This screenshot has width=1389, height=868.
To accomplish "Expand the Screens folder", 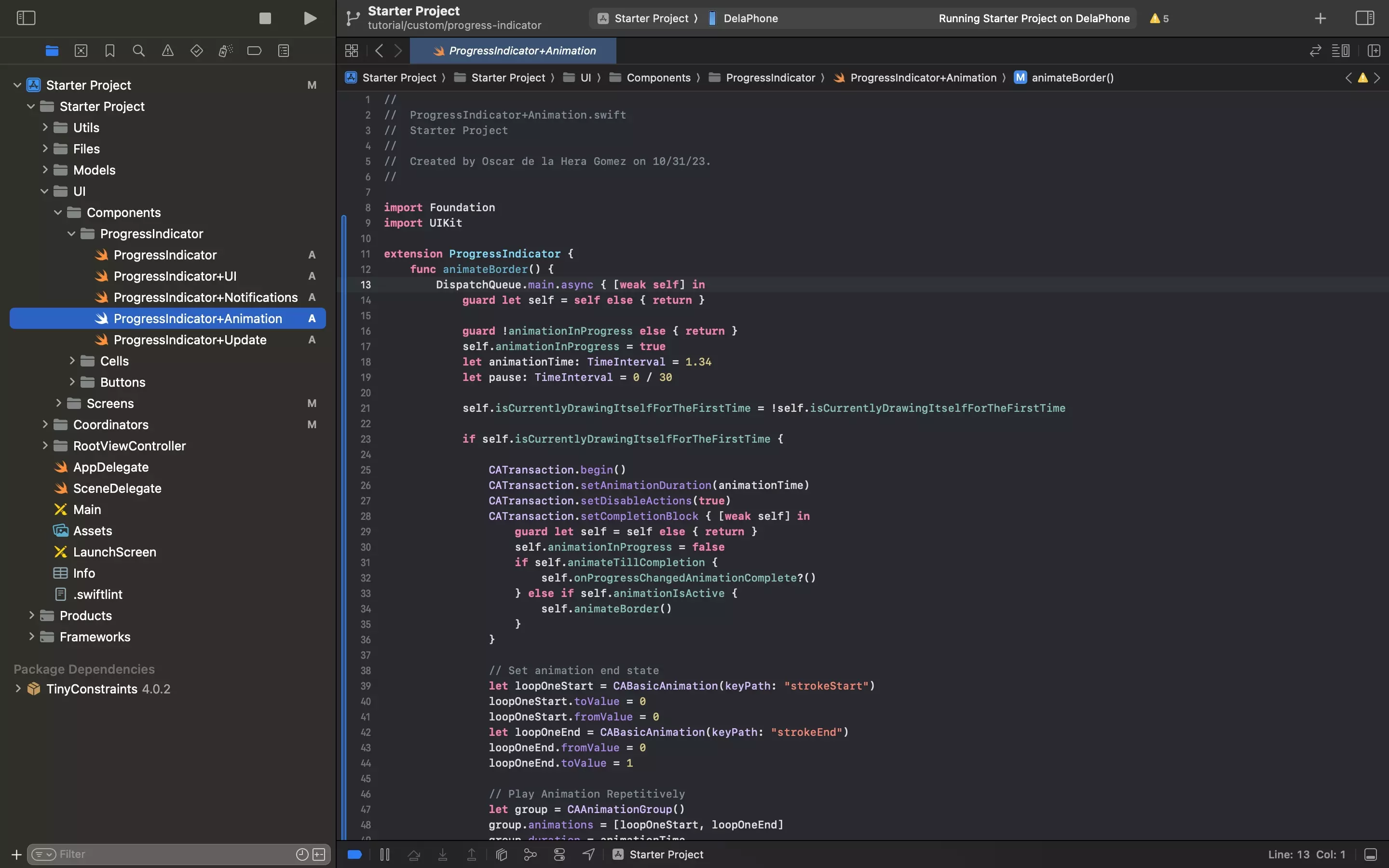I will click(58, 403).
